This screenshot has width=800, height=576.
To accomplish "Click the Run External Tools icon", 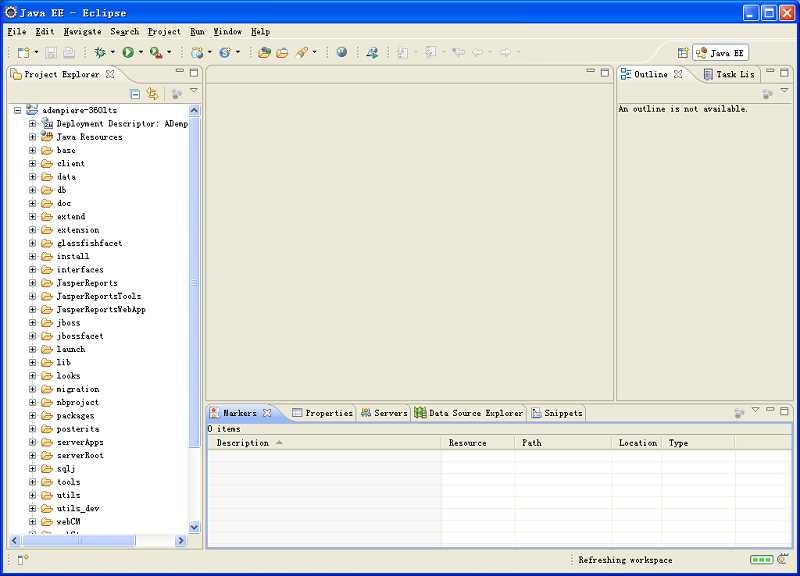I will tap(156, 52).
